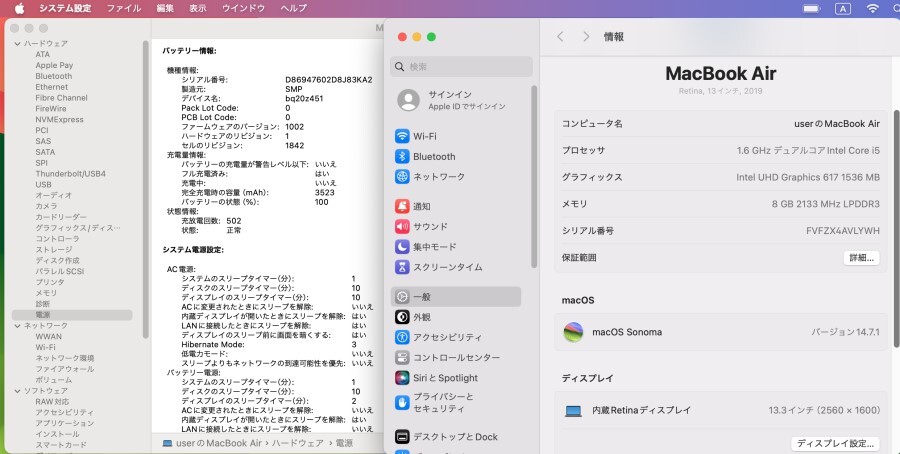
Task: Click ハードウェア in the bottom path bar
Action: click(297, 443)
